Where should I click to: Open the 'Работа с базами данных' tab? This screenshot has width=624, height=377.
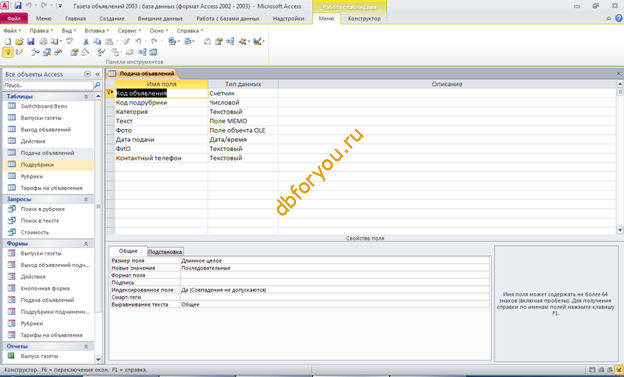point(228,19)
